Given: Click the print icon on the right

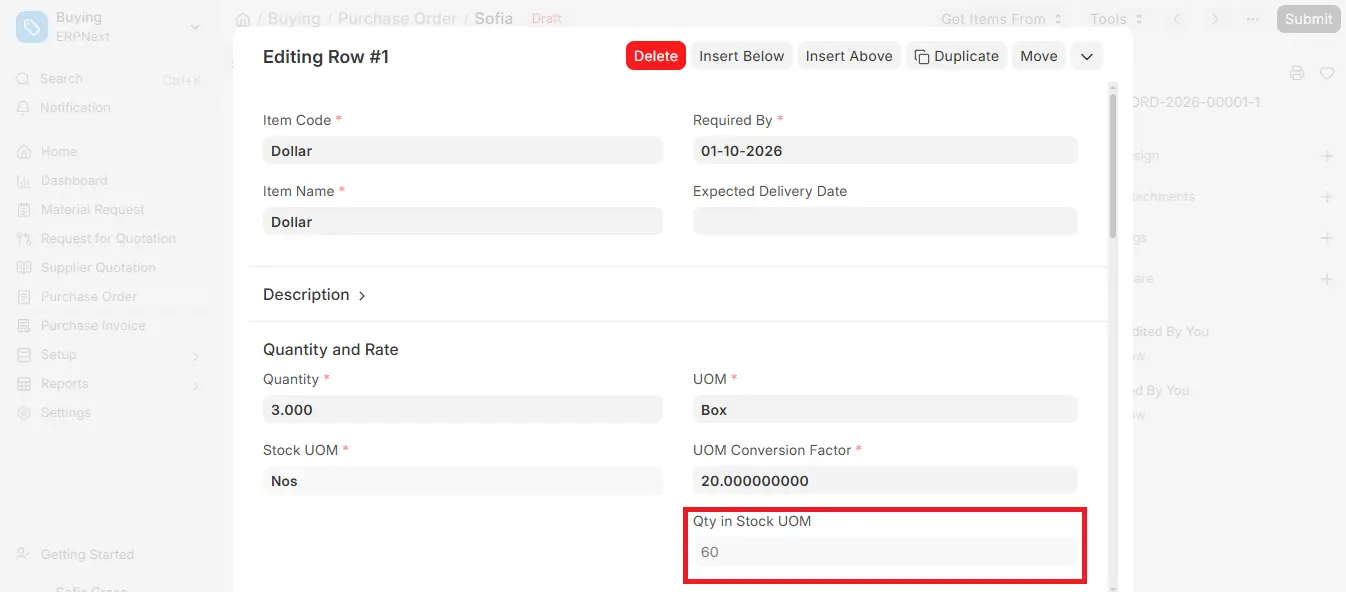Looking at the screenshot, I should tap(1297, 73).
